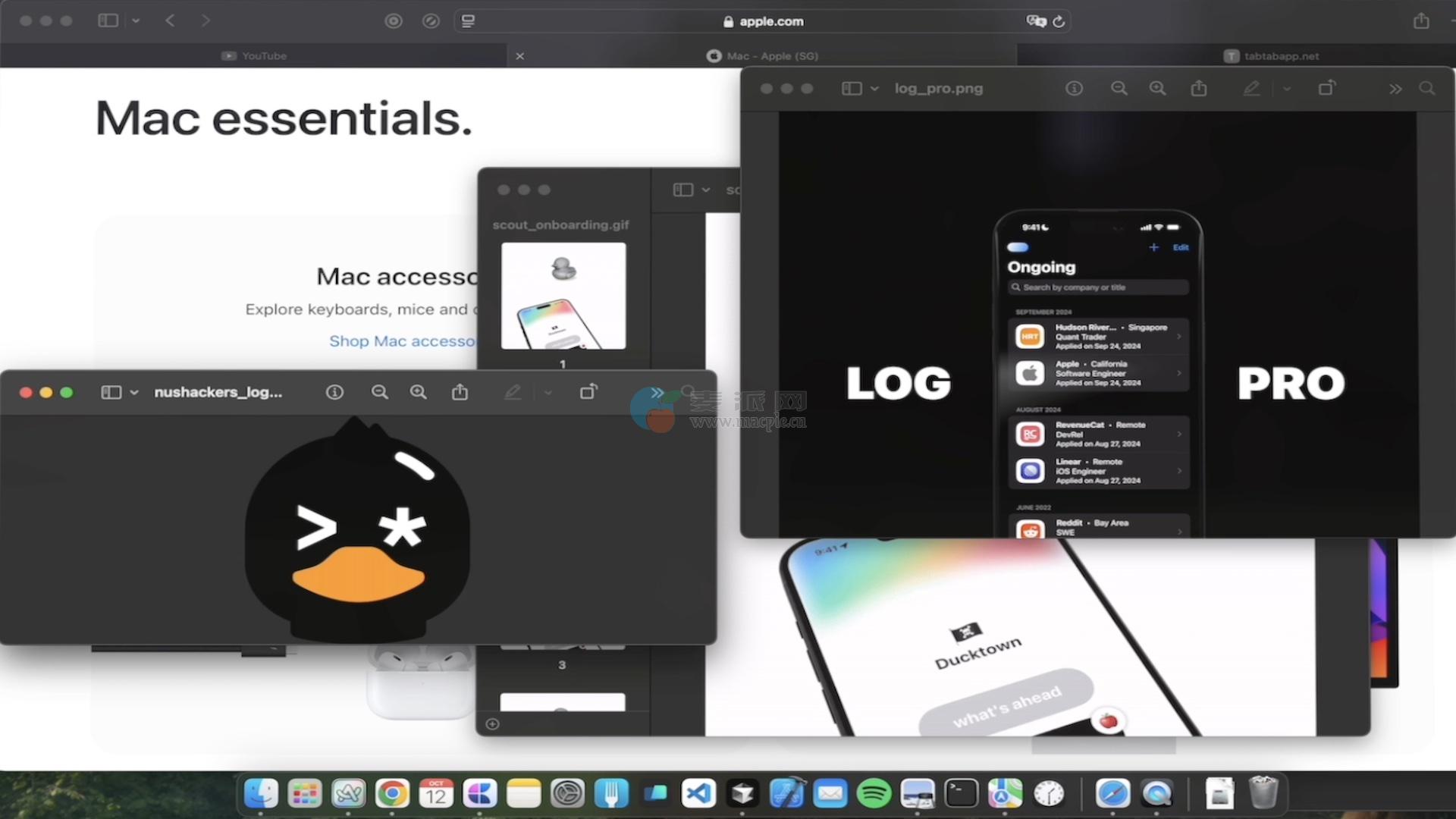Rotate the log_pro.png image

click(1326, 88)
